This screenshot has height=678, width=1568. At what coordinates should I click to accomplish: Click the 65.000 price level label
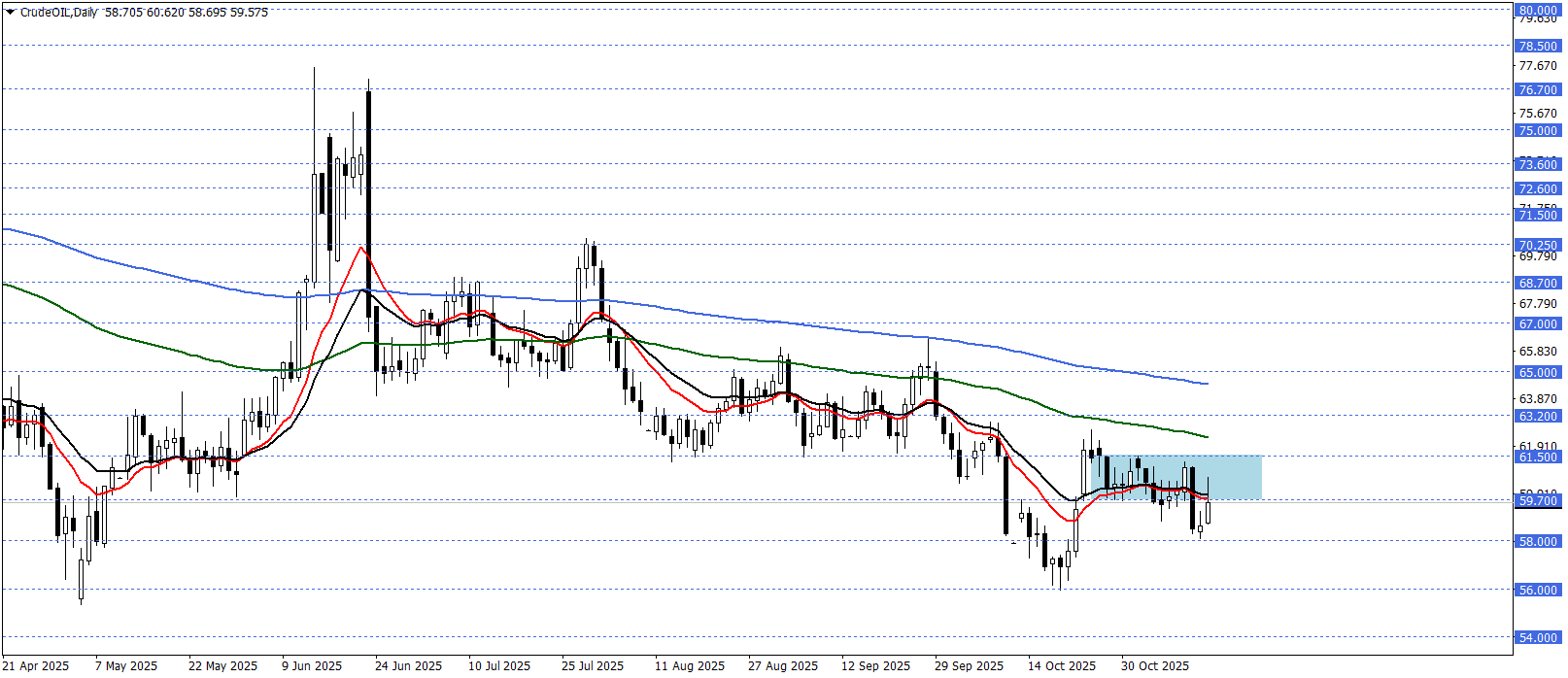click(1537, 373)
